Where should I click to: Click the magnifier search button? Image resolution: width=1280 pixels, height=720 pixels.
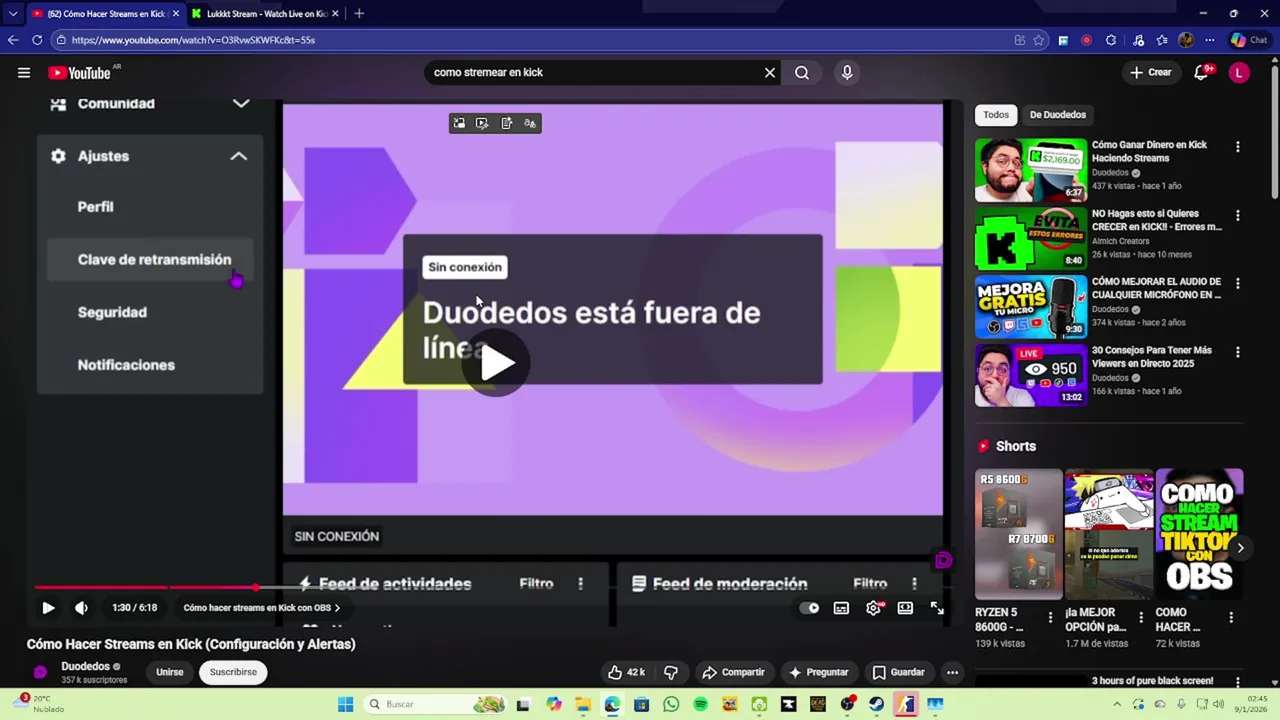tap(802, 72)
